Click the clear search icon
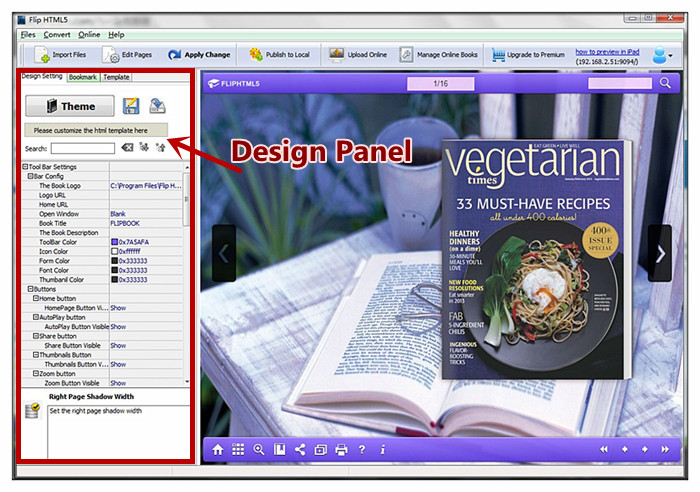This screenshot has width=700, height=492. (x=127, y=147)
